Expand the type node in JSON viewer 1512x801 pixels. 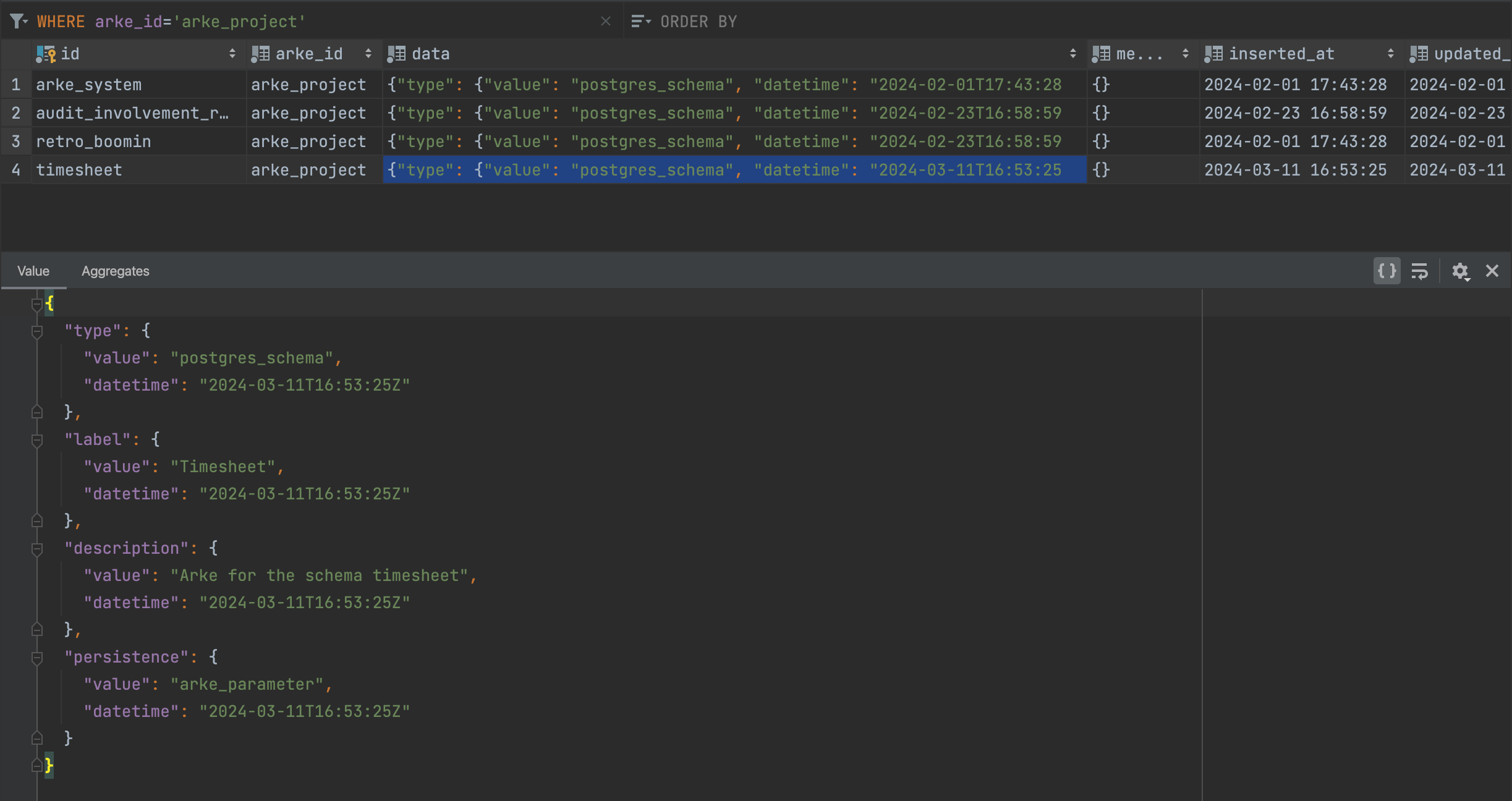click(x=35, y=330)
